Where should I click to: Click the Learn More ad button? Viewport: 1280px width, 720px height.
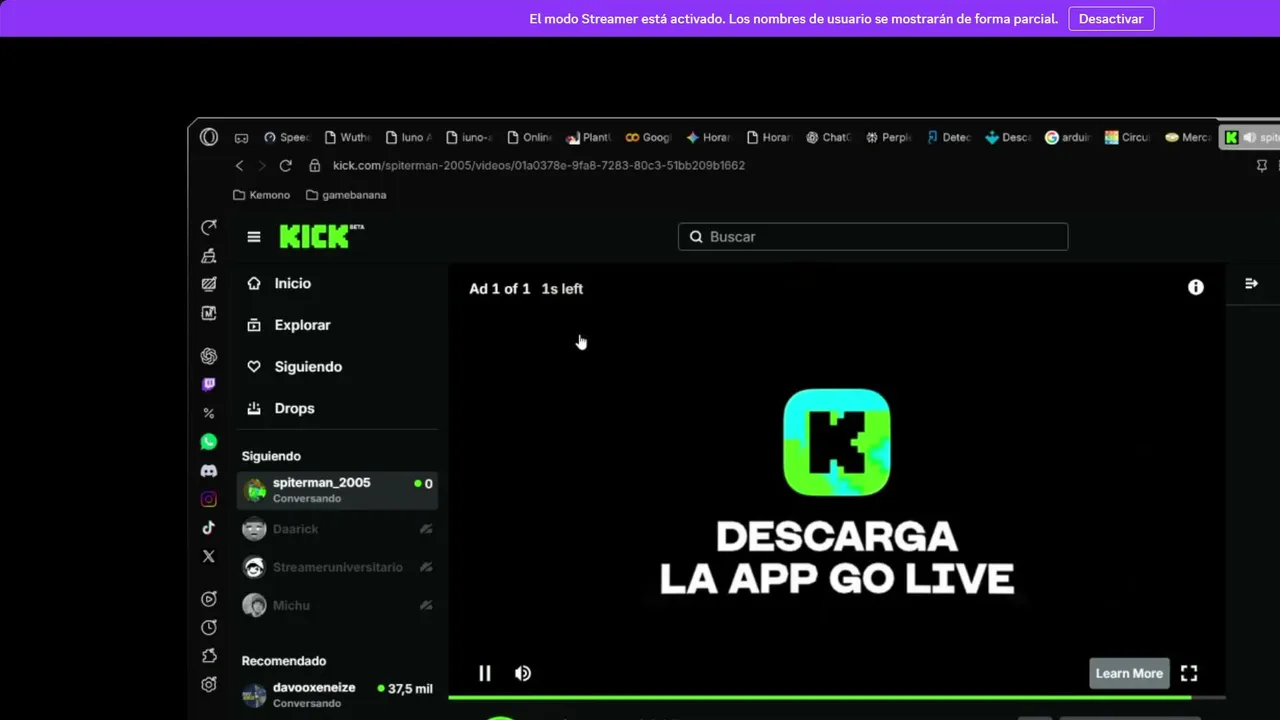click(x=1129, y=673)
